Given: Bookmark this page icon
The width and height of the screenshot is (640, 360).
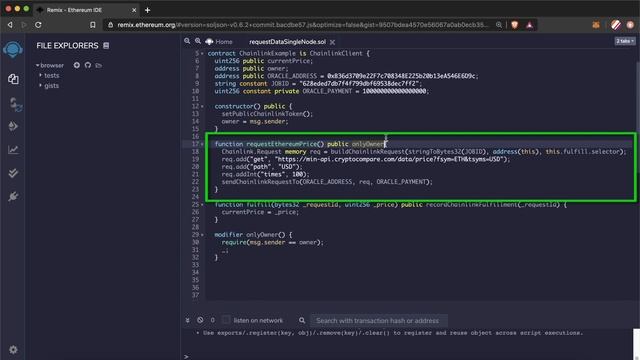Looking at the screenshot, I should click(x=93, y=25).
